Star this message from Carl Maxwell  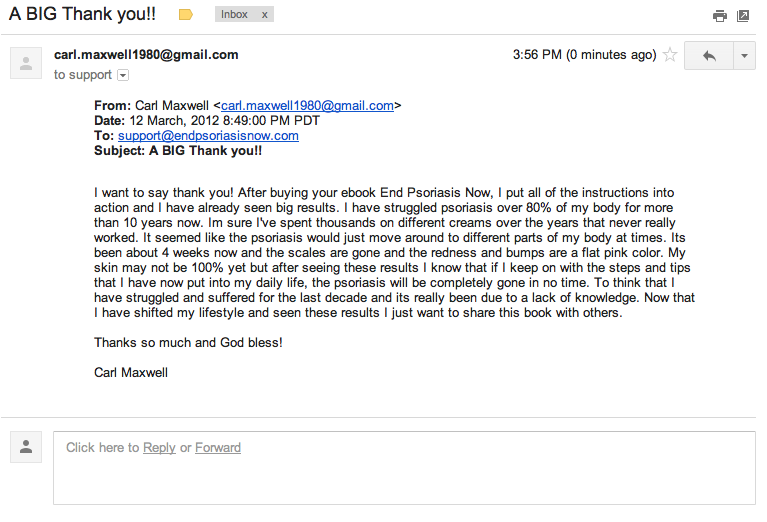pos(670,56)
